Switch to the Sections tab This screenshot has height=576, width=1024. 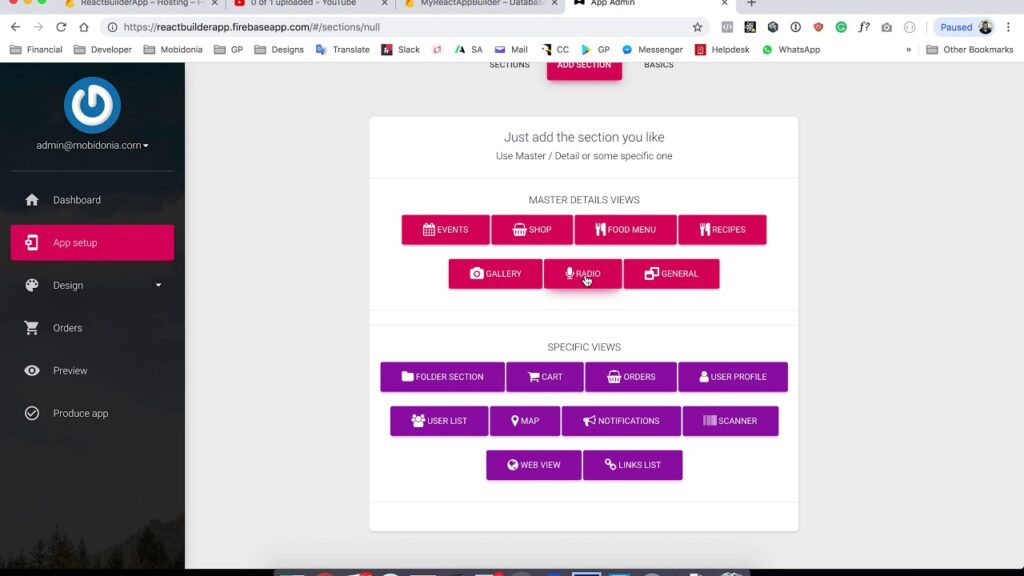tap(509, 66)
